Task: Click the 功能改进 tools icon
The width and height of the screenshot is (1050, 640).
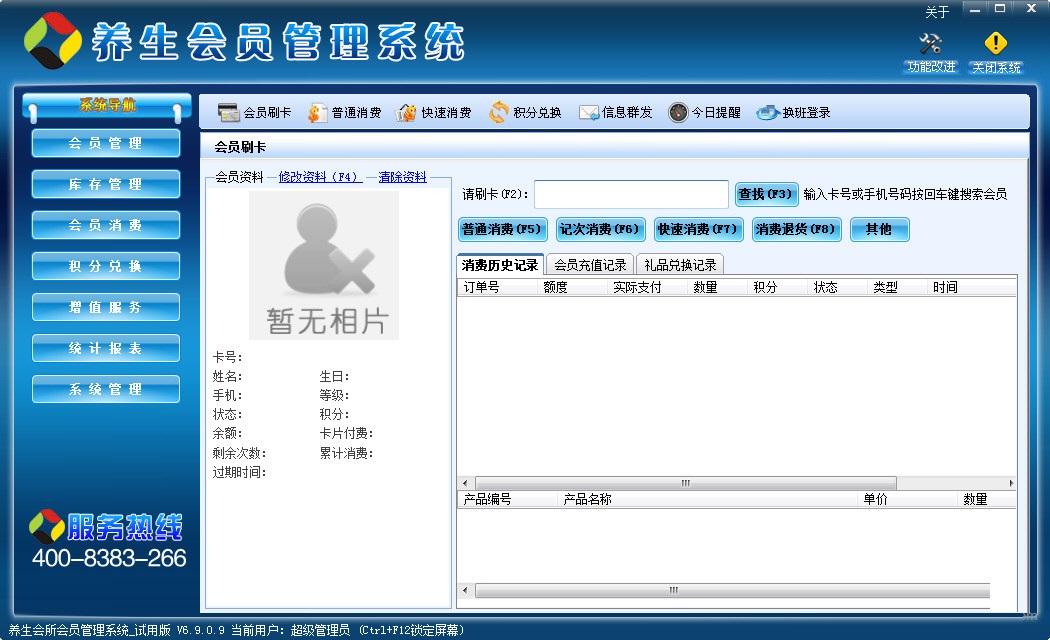Action: pyautogui.click(x=931, y=44)
